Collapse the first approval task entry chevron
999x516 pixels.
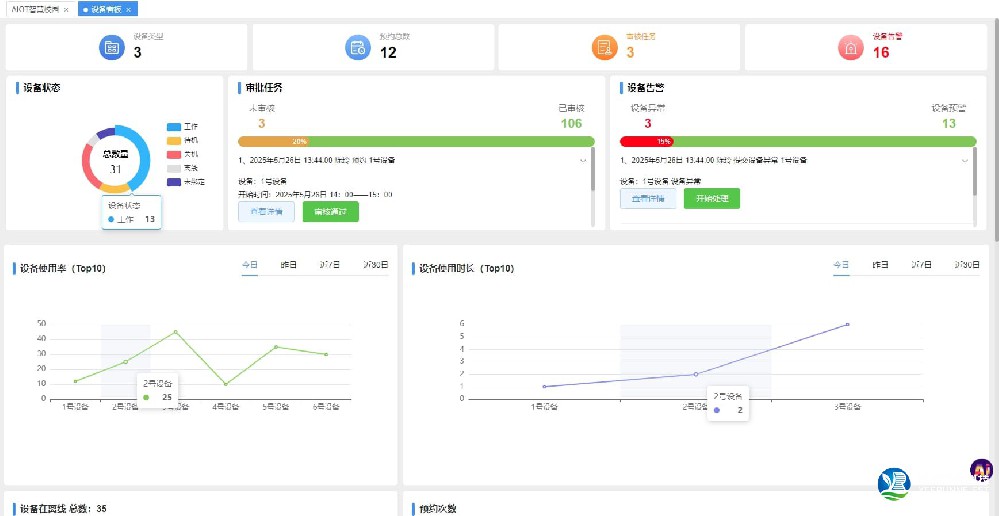[583, 160]
